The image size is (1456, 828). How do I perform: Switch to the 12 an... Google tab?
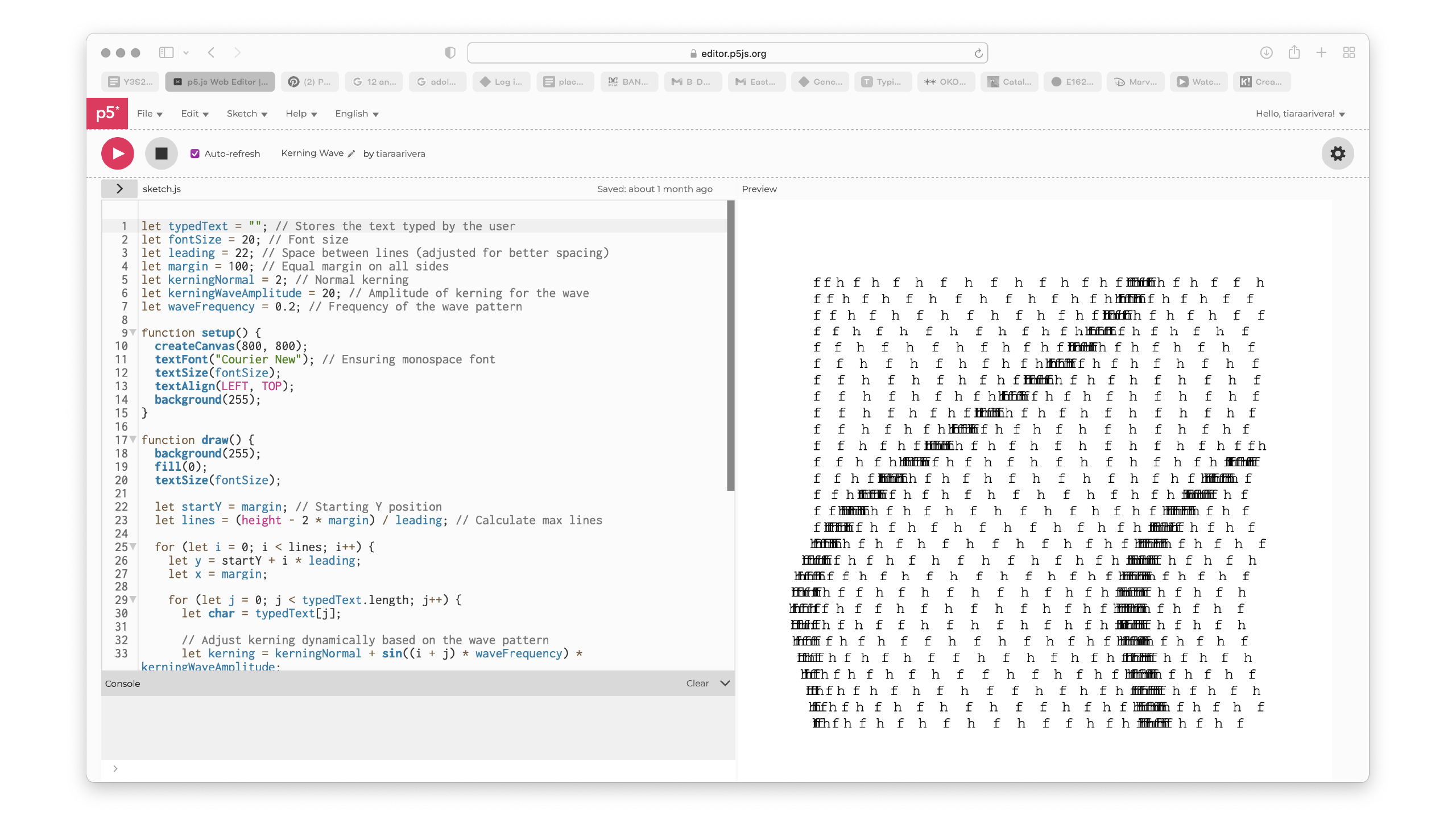pyautogui.click(x=374, y=82)
